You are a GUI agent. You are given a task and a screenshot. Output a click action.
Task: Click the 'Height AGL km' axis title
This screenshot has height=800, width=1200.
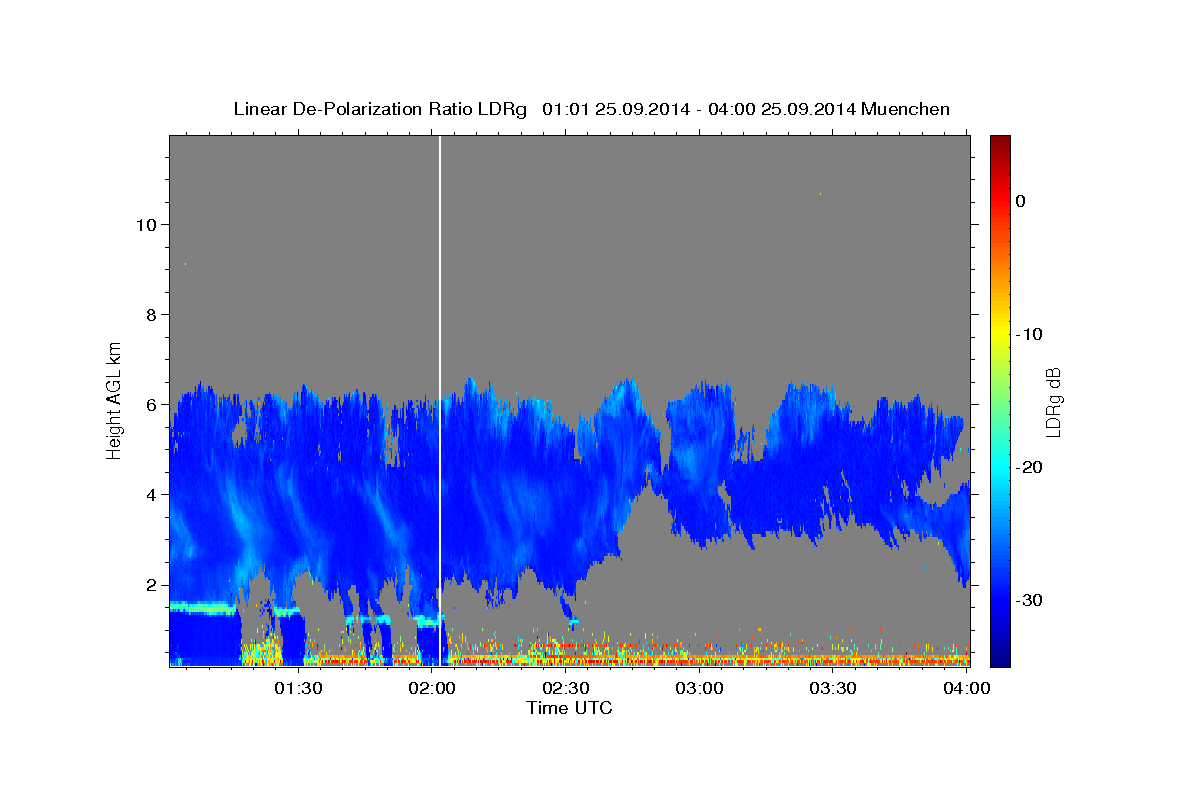point(115,399)
